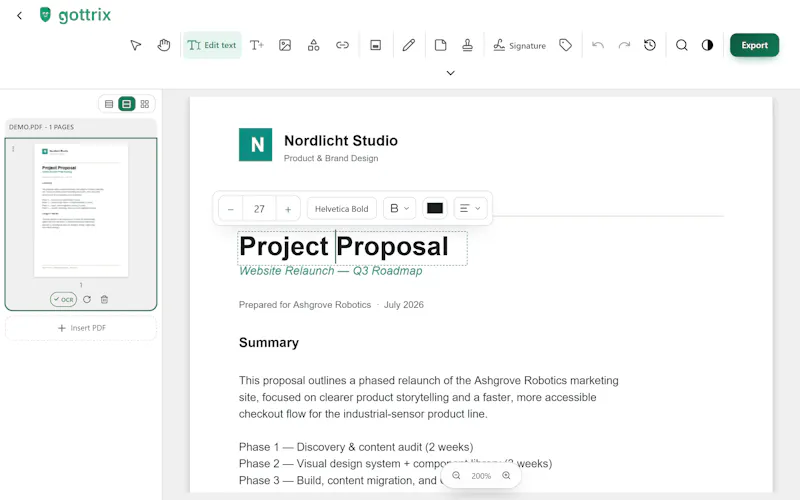Choose the stamp tool
Screen dimensions: 800x500
tap(467, 45)
